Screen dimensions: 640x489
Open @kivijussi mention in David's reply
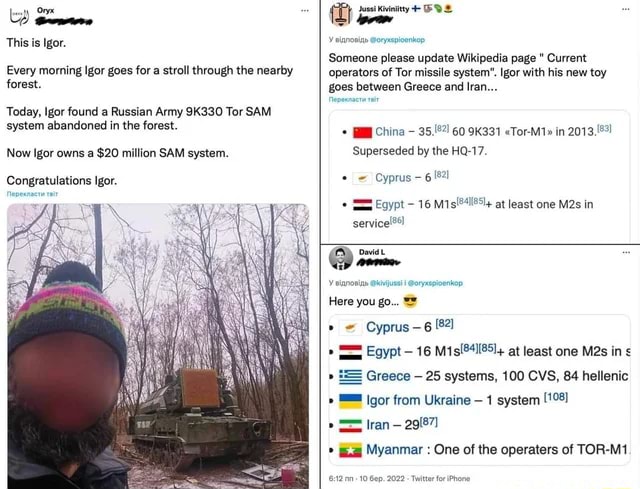coord(387,283)
